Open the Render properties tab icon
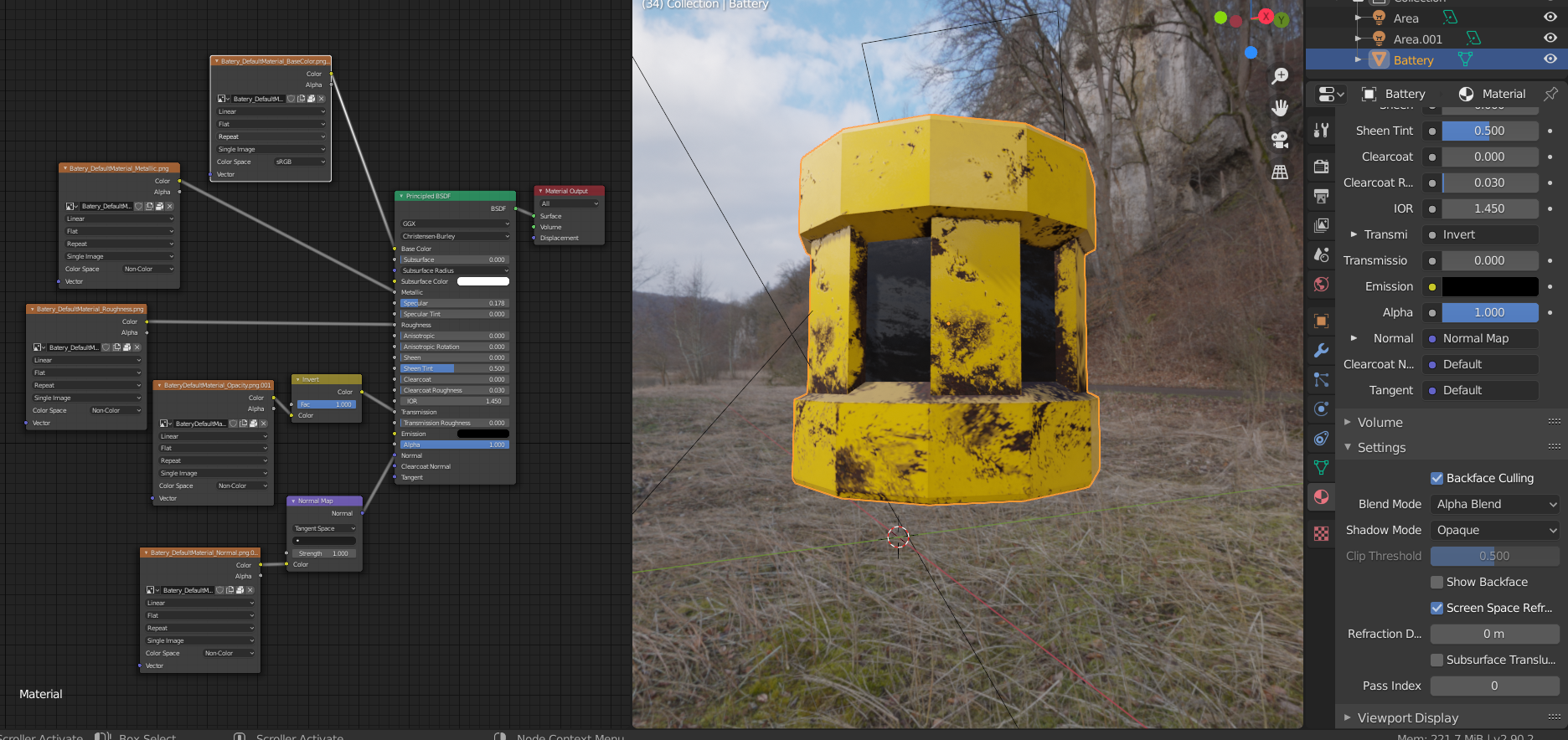 click(1321, 166)
